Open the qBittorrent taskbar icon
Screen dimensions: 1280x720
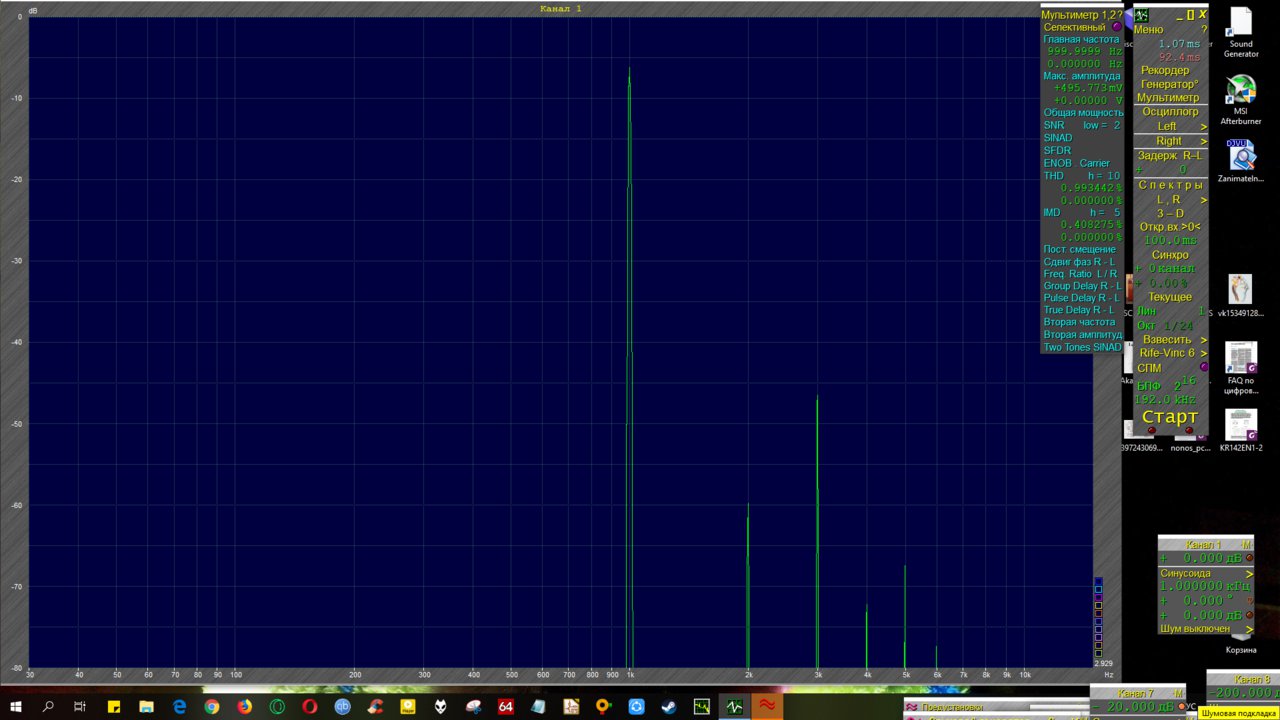coord(343,707)
